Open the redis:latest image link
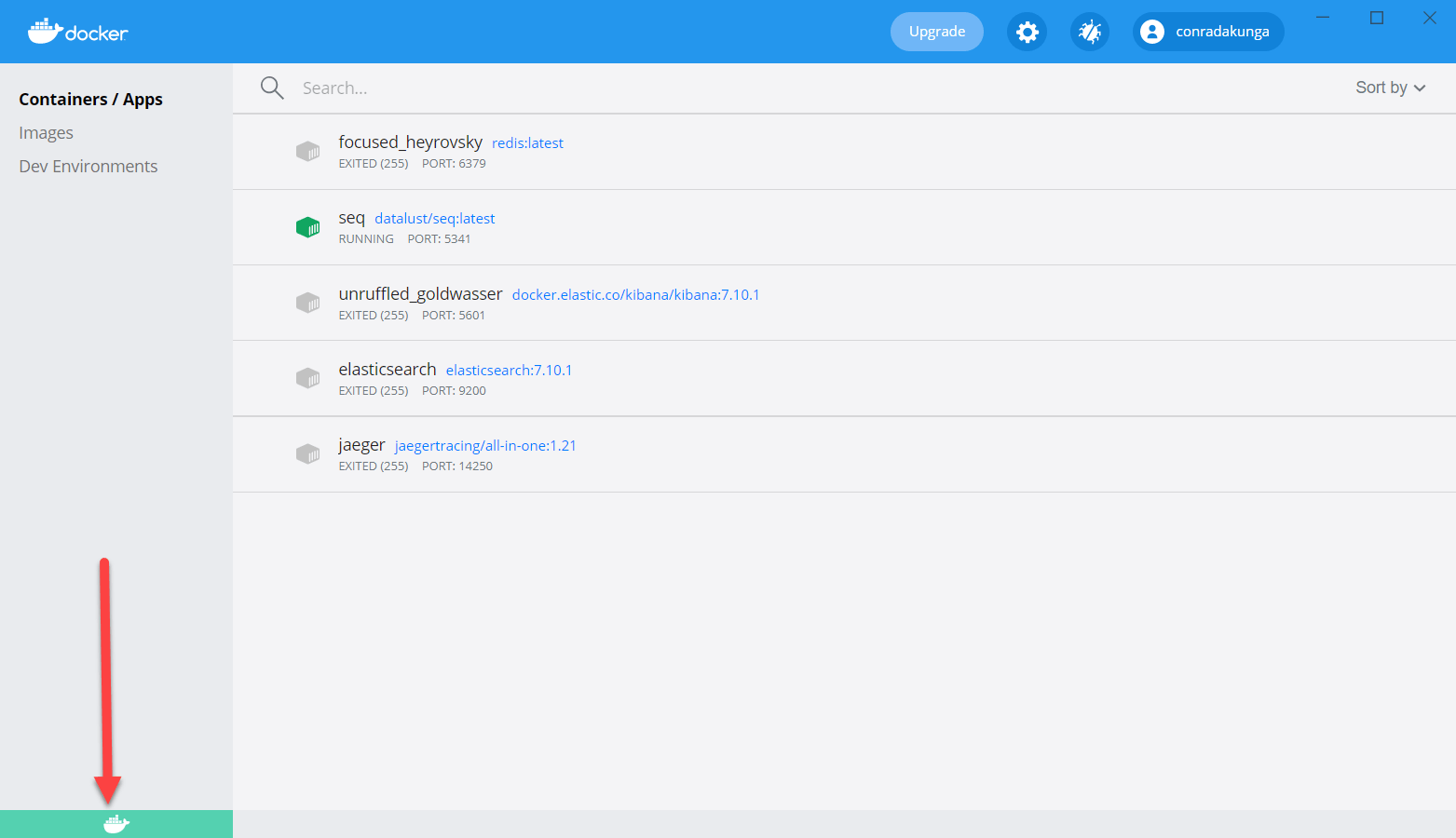 click(x=527, y=143)
